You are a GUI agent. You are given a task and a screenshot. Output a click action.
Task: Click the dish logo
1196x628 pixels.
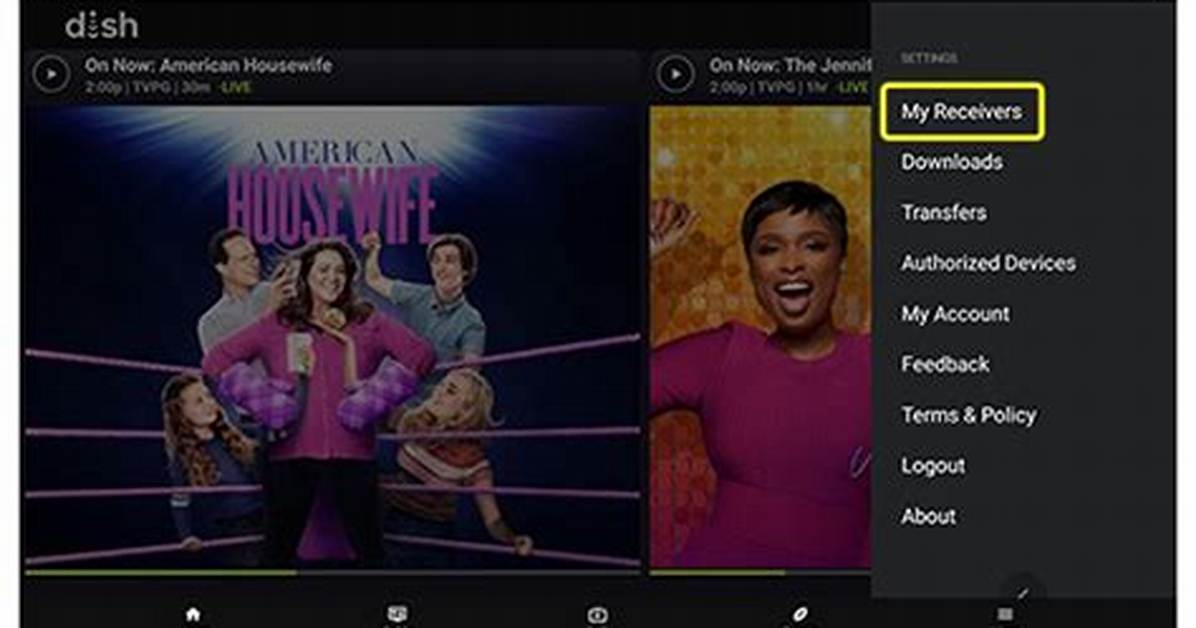(102, 26)
